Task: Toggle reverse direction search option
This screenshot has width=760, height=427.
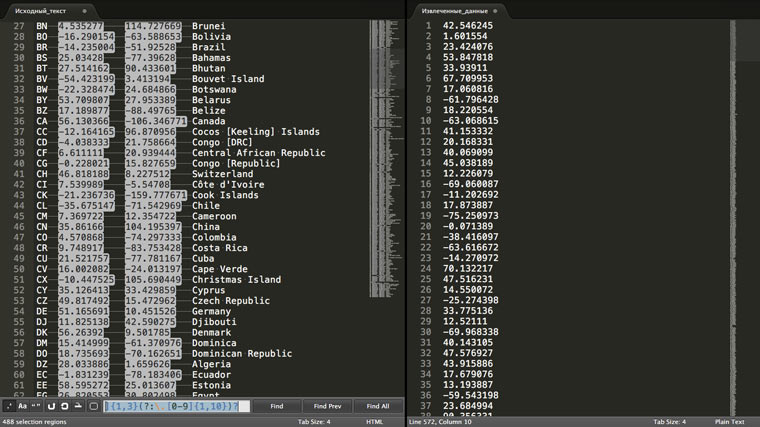Action: coord(51,406)
